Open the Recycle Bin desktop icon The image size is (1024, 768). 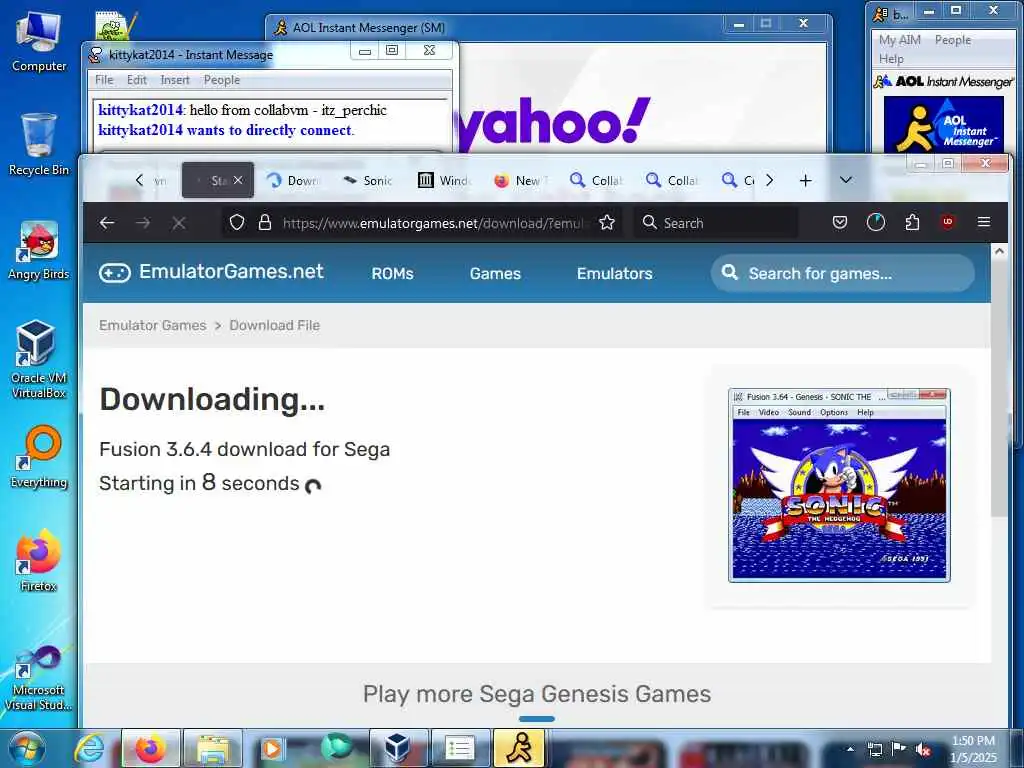click(39, 144)
